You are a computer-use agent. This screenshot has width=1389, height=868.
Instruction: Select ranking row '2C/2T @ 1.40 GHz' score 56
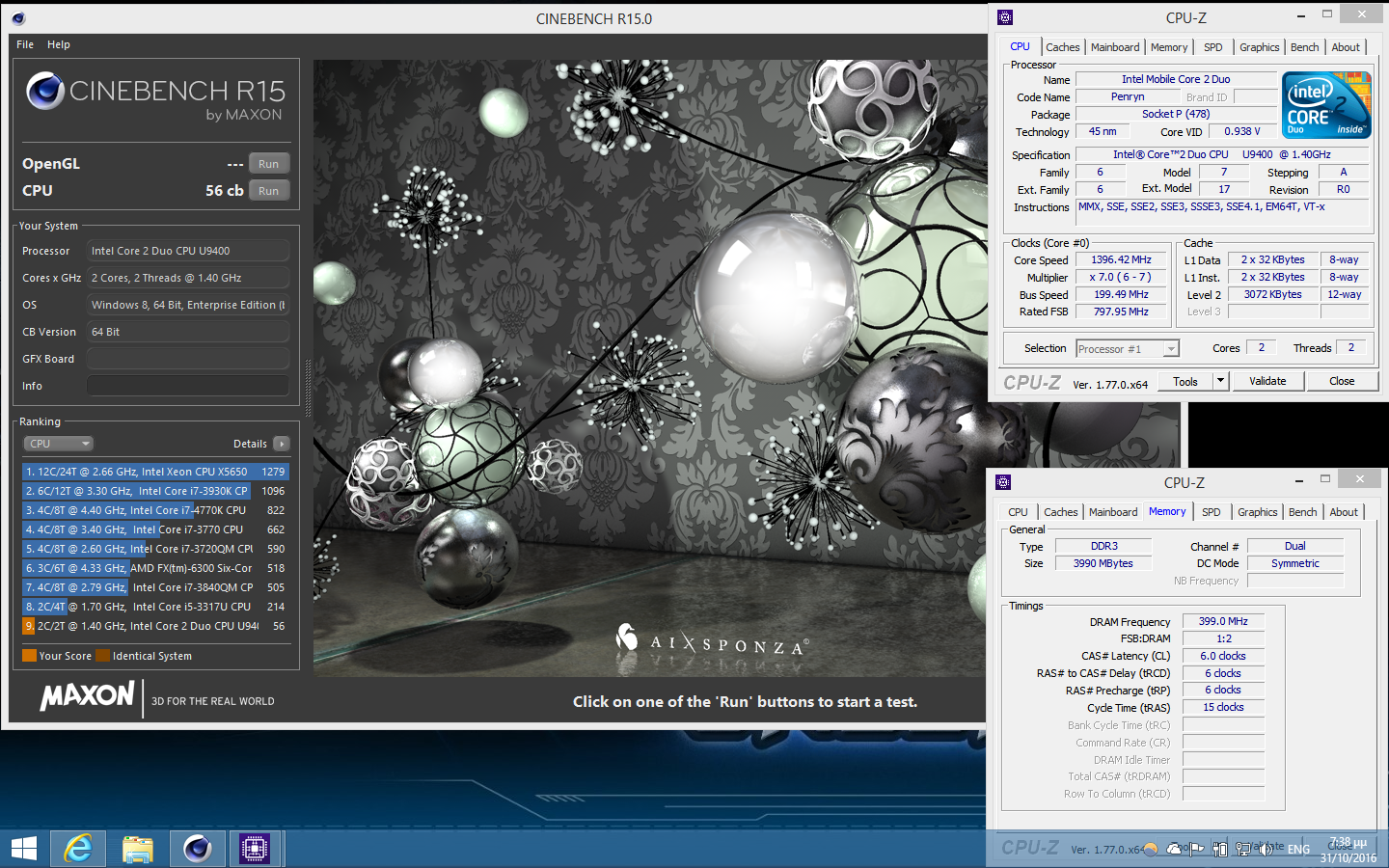tap(155, 626)
